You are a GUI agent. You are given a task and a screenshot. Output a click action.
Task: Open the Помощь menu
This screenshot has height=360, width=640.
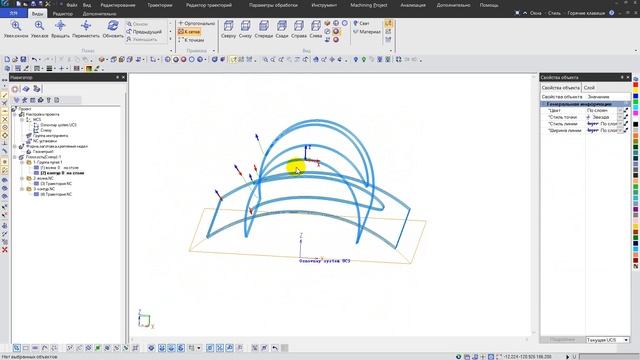(489, 5)
